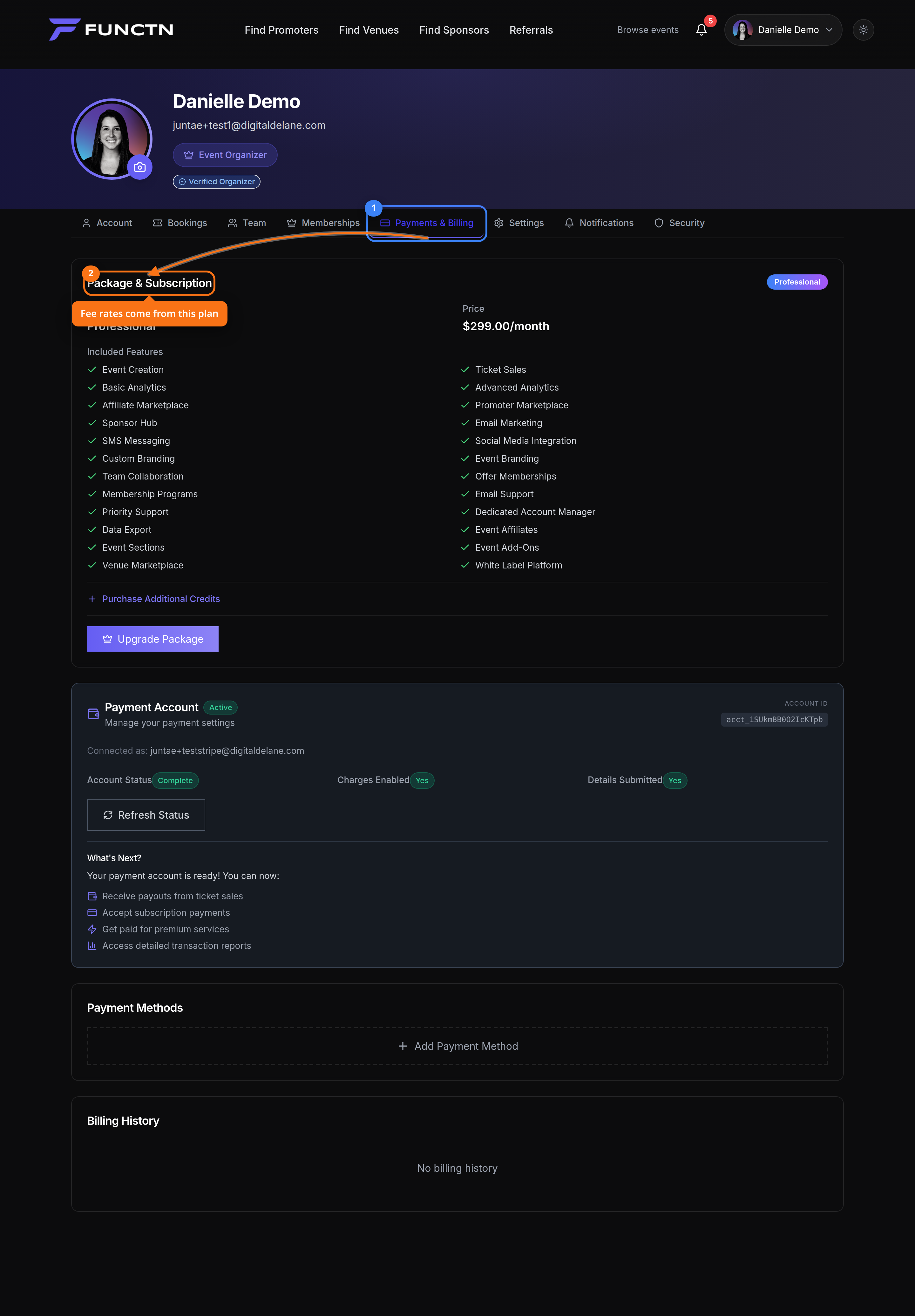This screenshot has width=915, height=1316.
Task: Switch to the Settings tab
Action: tap(519, 223)
